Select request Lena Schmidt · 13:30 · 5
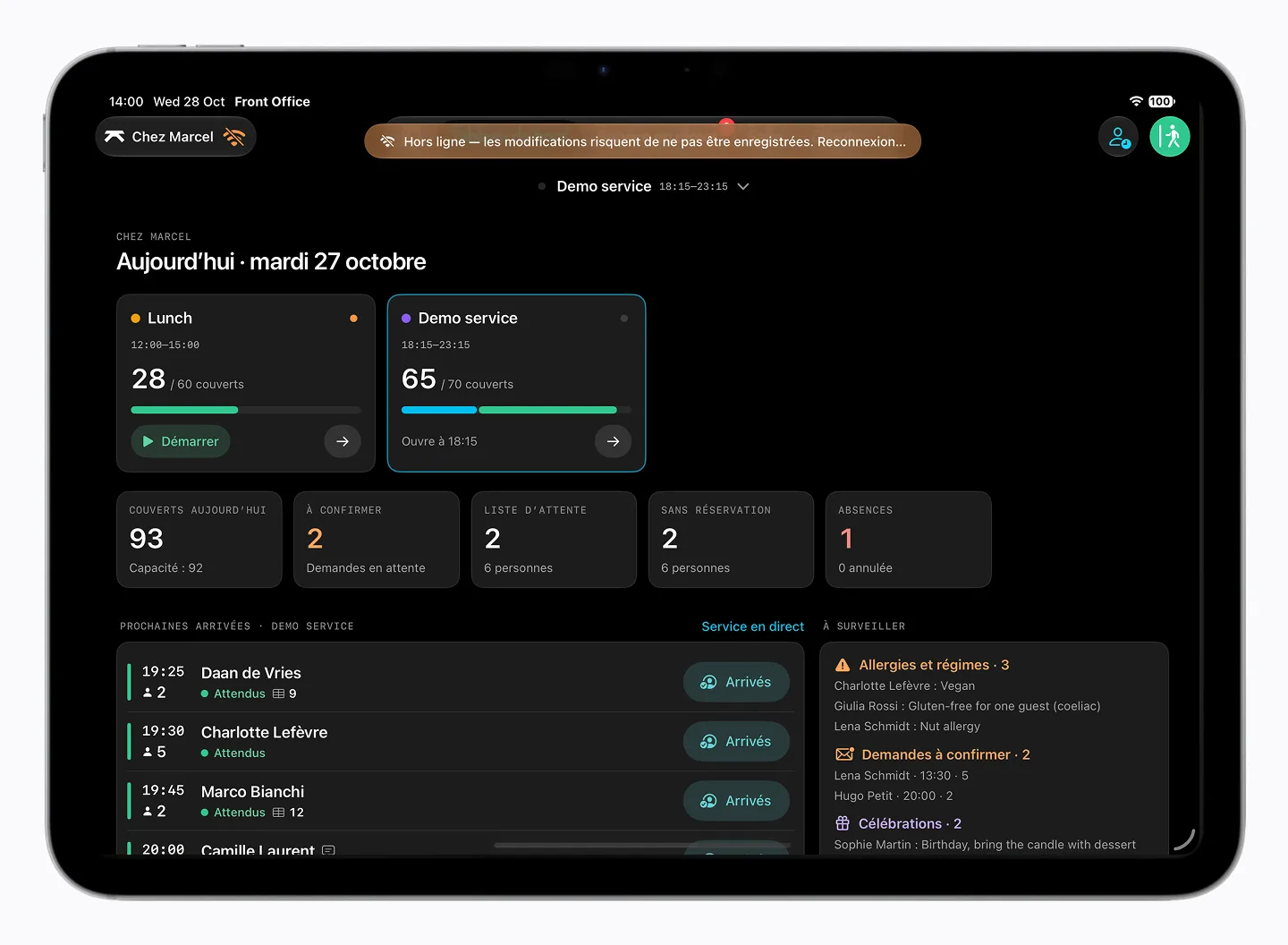The width and height of the screenshot is (1288, 945). click(x=901, y=776)
